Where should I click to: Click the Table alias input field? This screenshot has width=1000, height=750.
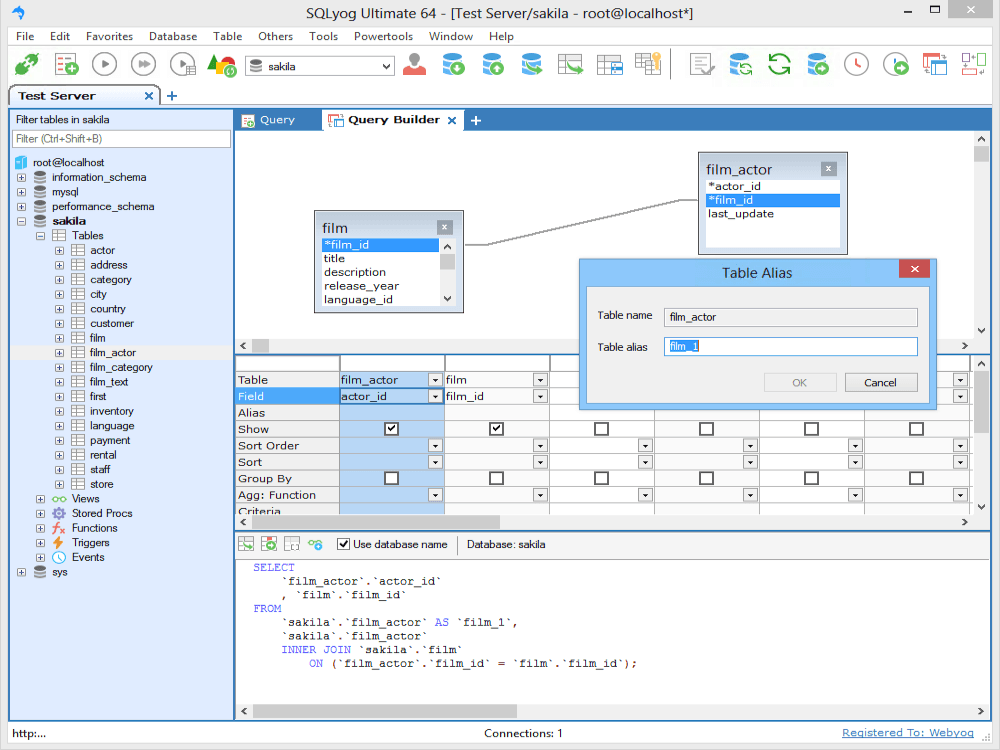pyautogui.click(x=790, y=346)
